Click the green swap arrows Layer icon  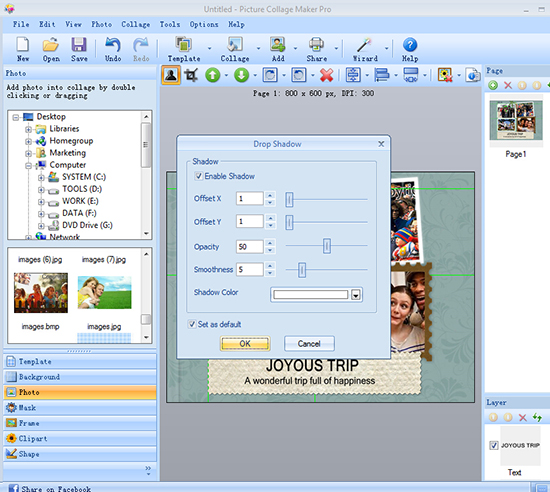(537, 417)
